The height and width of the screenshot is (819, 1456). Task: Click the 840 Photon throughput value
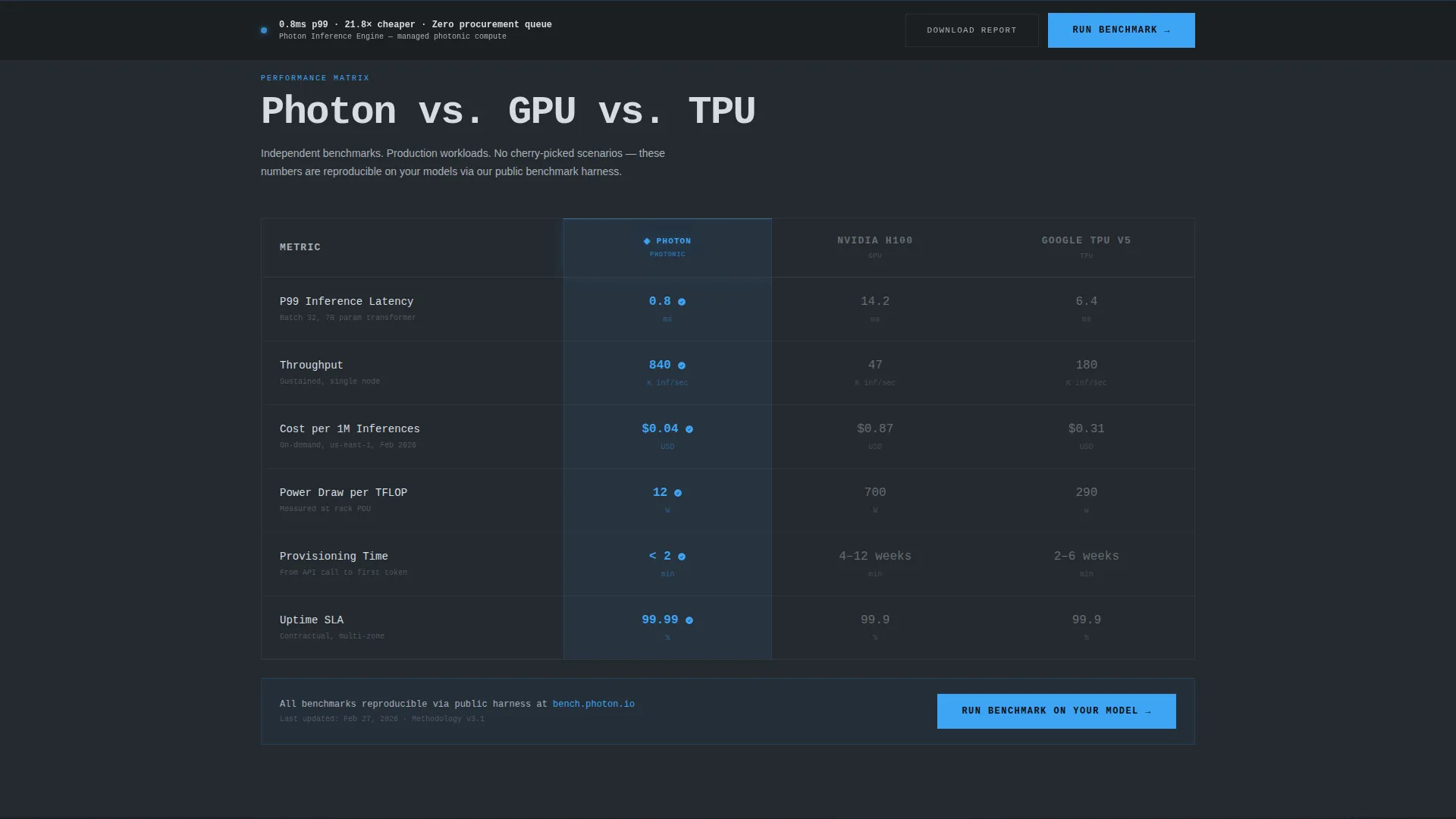click(x=660, y=366)
